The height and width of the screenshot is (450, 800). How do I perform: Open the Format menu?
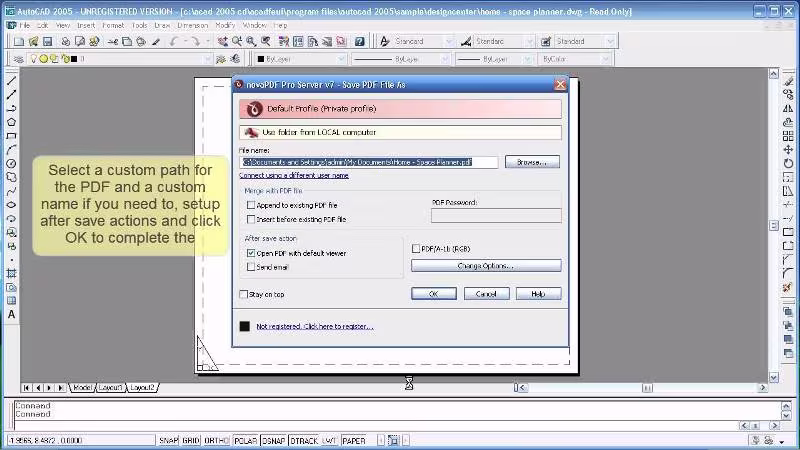coord(113,25)
